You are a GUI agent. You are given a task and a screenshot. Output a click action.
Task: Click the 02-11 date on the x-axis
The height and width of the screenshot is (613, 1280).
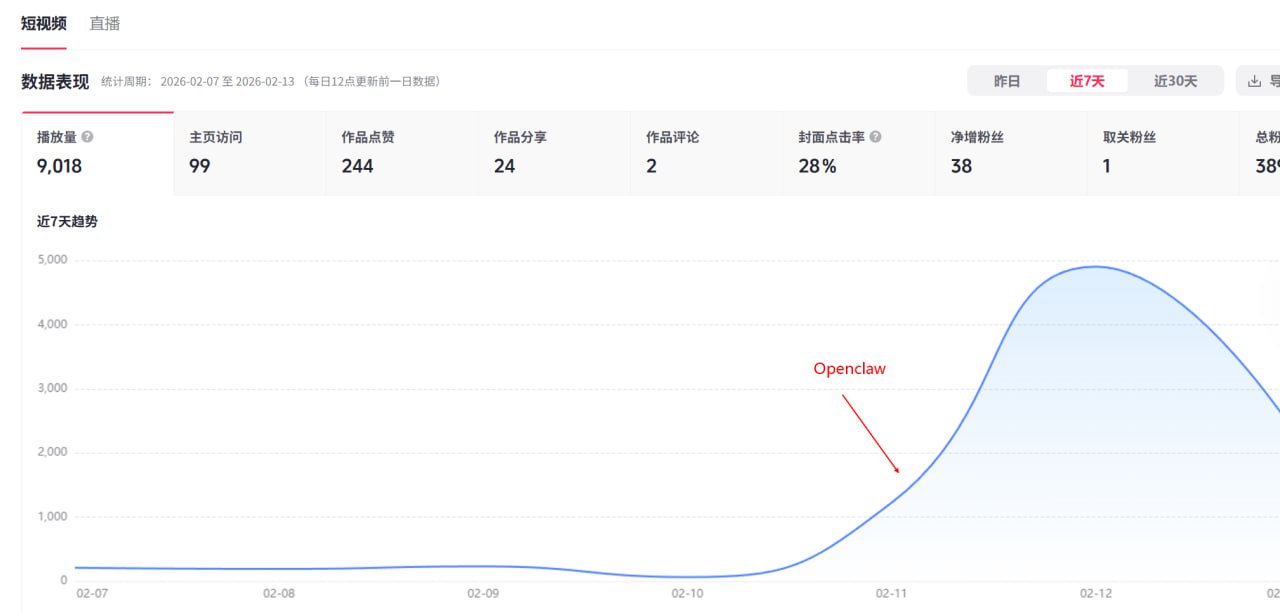(890, 593)
